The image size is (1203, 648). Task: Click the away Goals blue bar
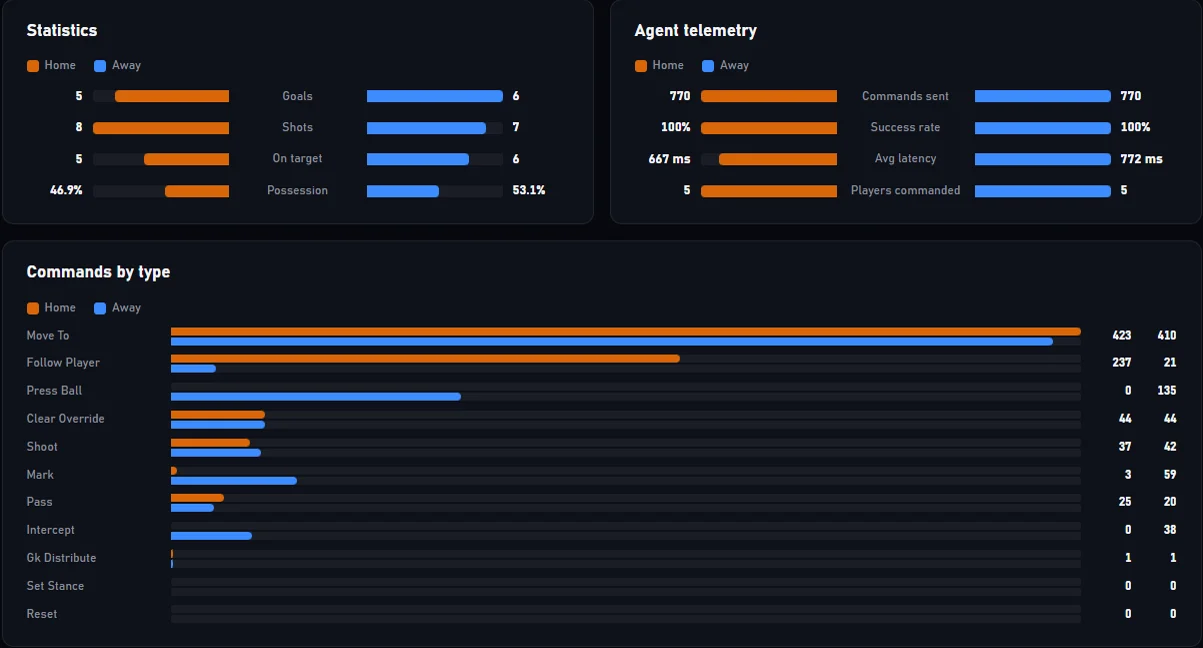435,96
